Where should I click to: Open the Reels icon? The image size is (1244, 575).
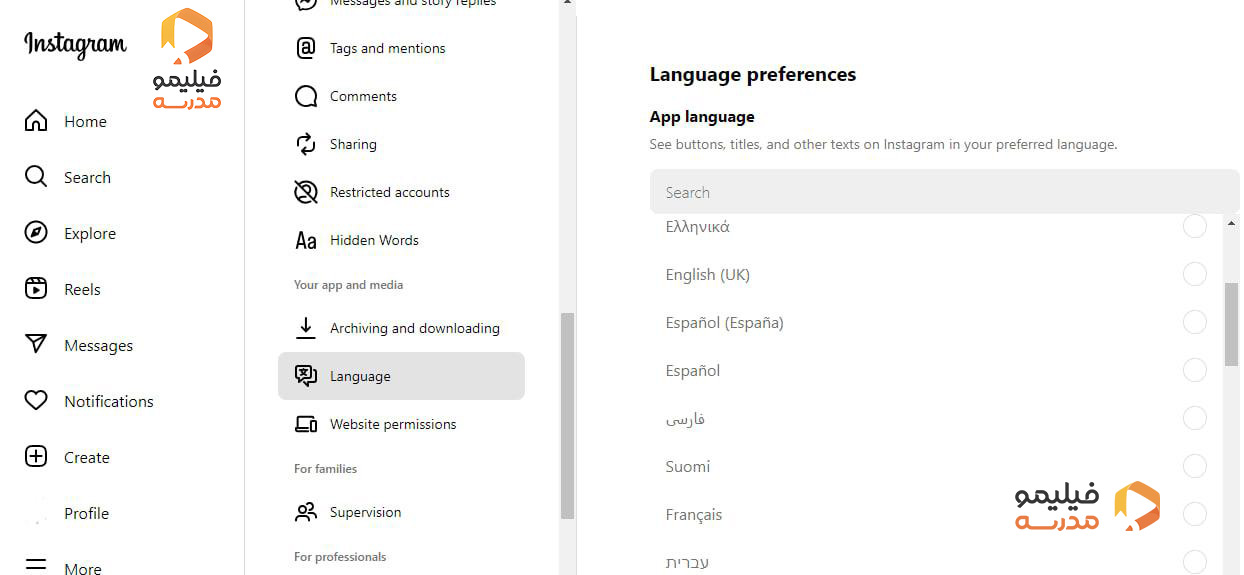point(36,289)
